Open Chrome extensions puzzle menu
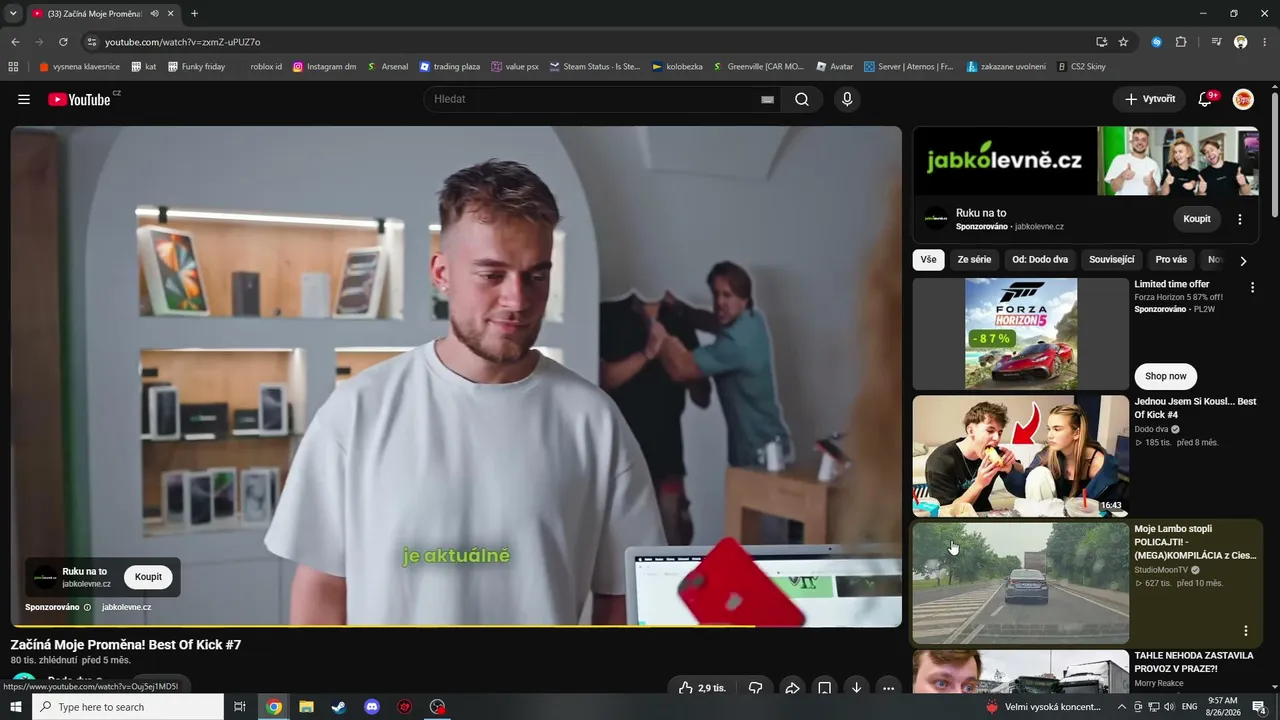 [x=1181, y=42]
